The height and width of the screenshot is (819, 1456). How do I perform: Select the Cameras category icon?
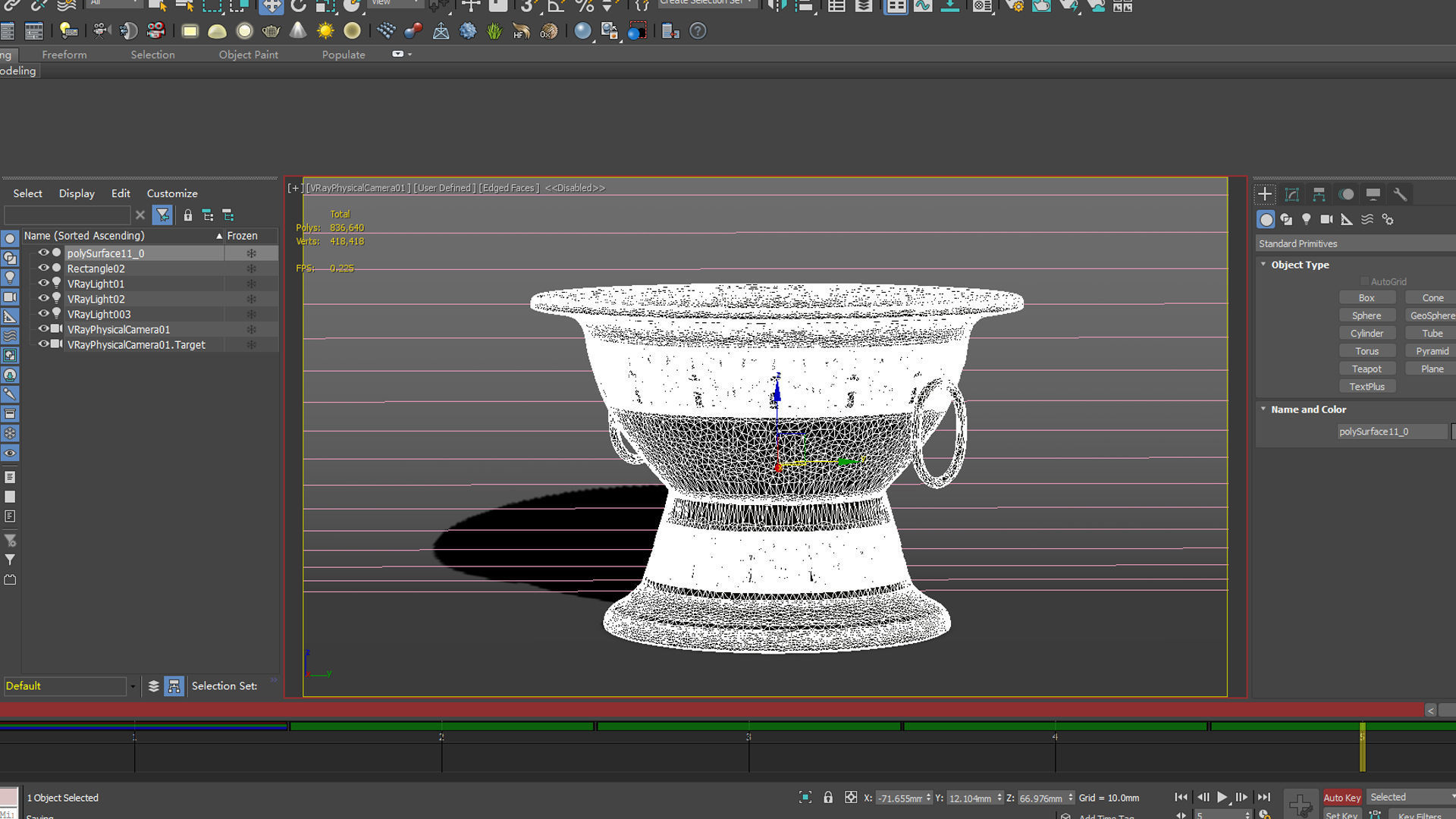1326,219
